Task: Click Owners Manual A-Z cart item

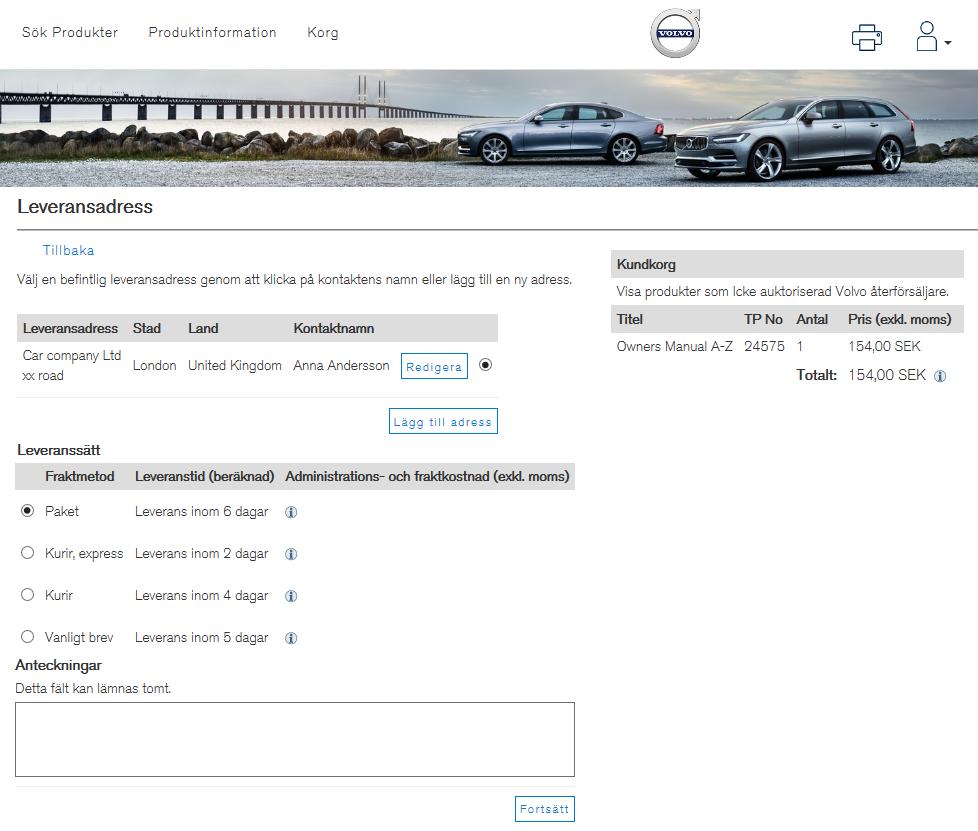Action: coord(674,346)
